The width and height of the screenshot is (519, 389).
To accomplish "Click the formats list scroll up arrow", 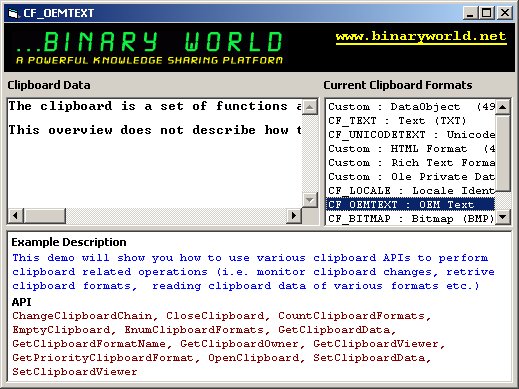I will click(503, 107).
